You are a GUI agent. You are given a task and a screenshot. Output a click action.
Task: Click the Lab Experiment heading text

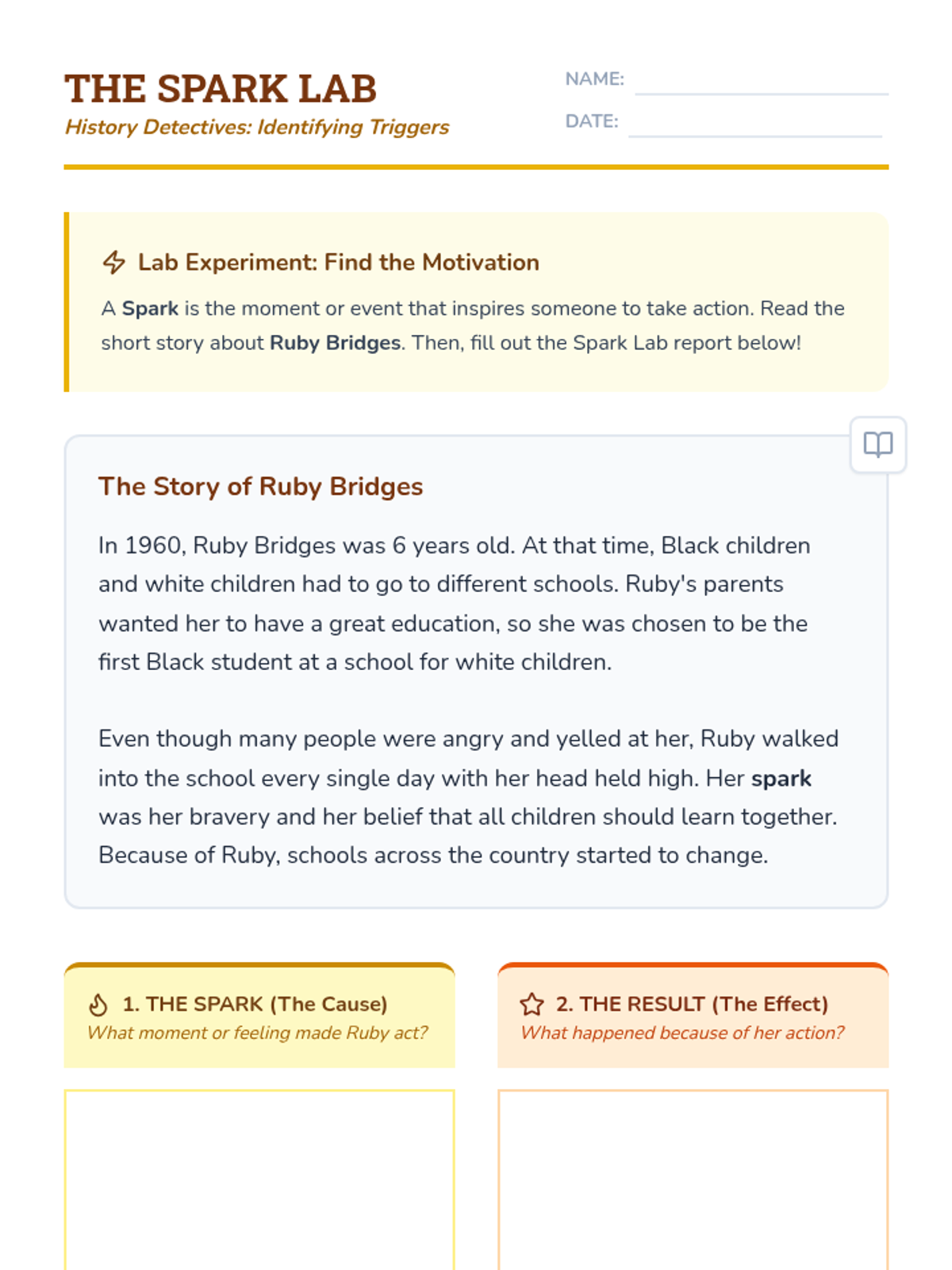click(x=338, y=263)
